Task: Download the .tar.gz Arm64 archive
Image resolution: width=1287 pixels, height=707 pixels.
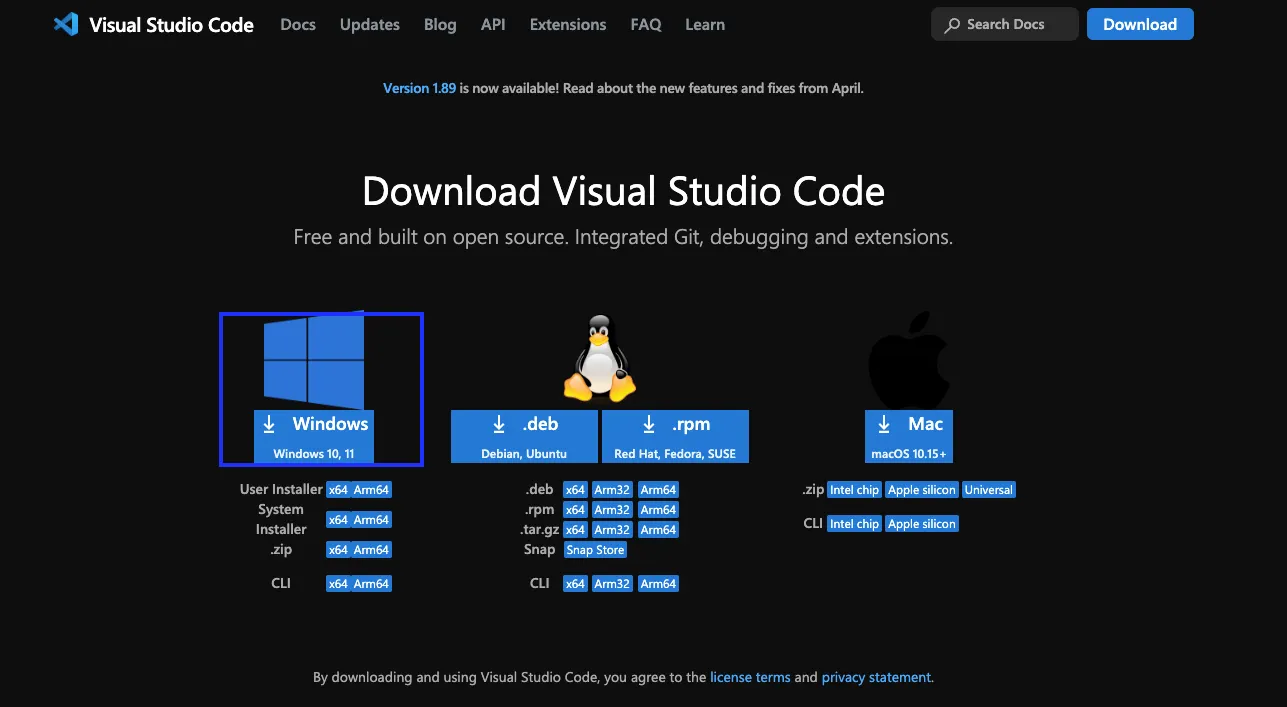Action: coord(658,530)
